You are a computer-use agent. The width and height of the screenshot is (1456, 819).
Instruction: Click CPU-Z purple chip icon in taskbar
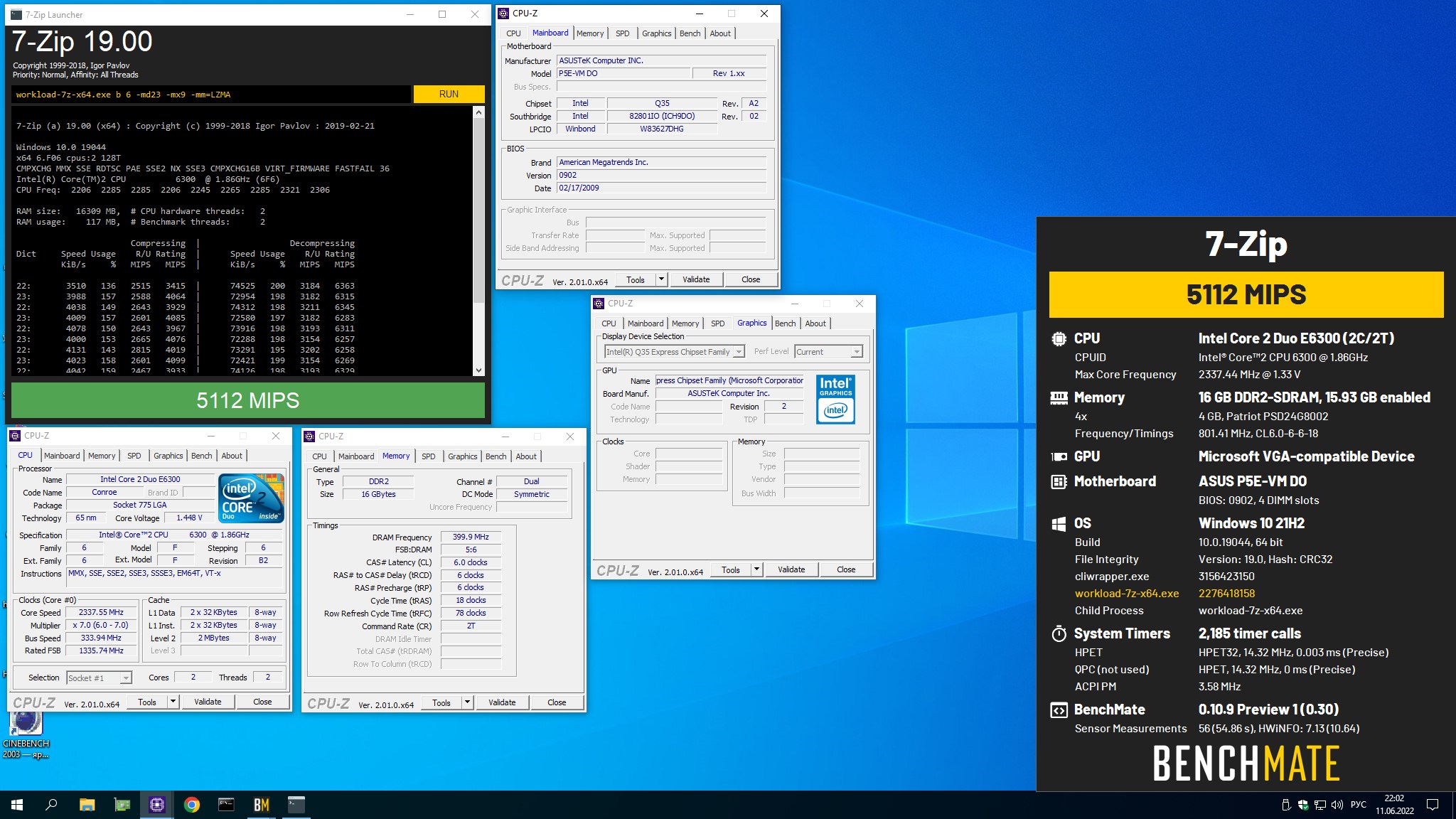[x=157, y=805]
